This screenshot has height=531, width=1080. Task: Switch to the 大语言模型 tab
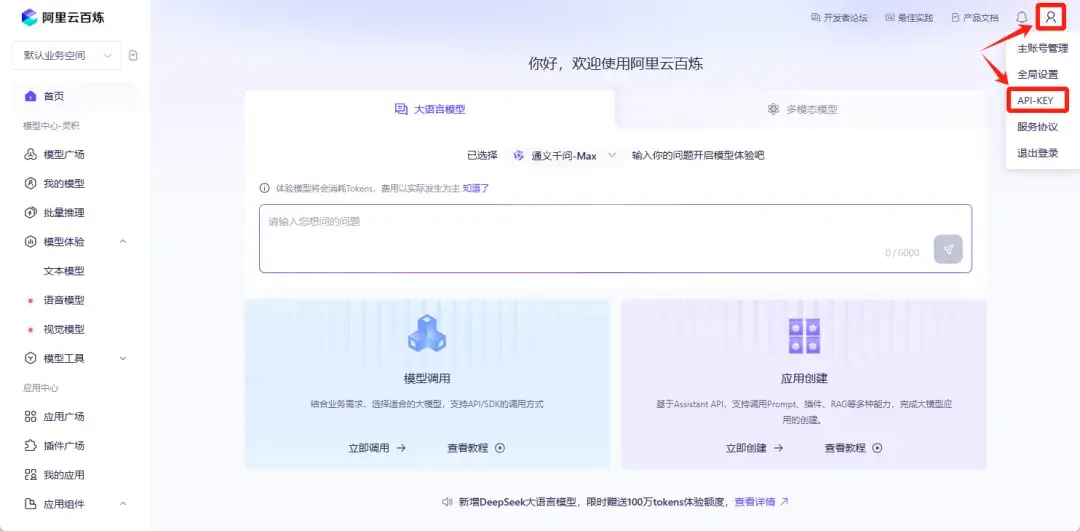[x=430, y=109]
